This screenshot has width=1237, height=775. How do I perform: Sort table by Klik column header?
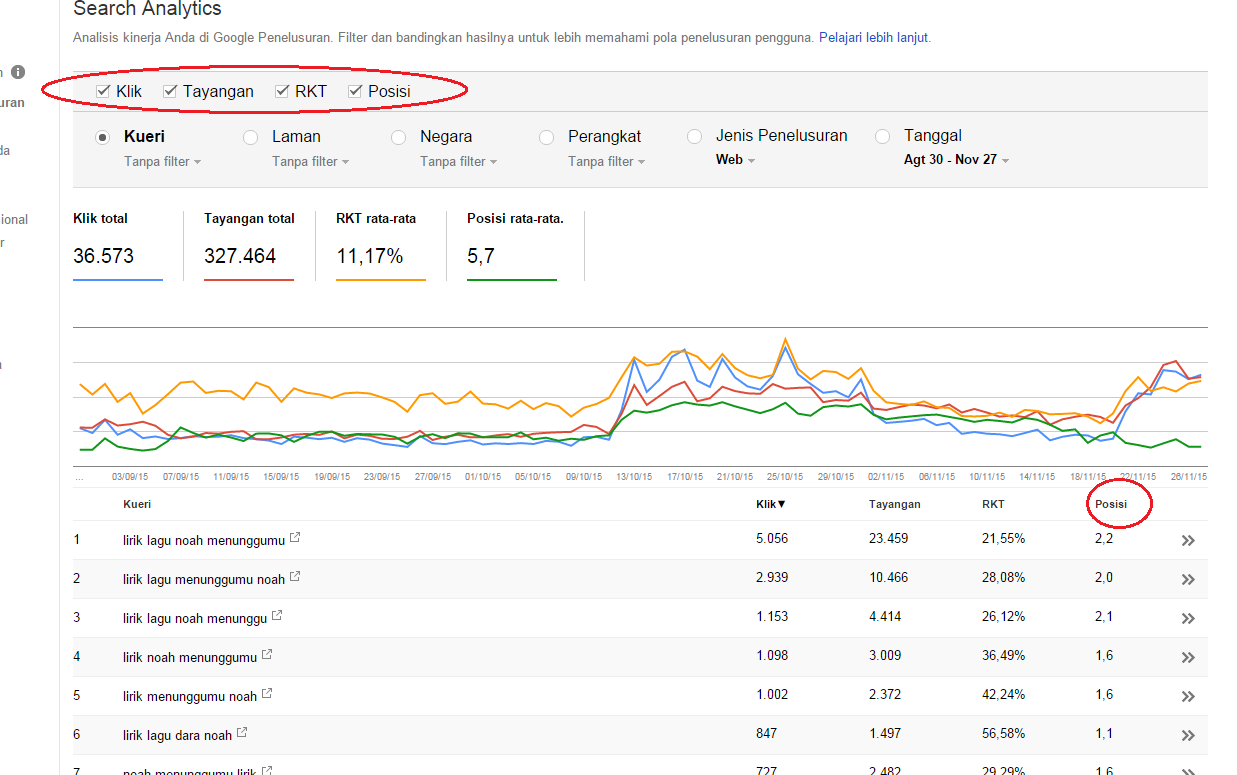tap(770, 504)
